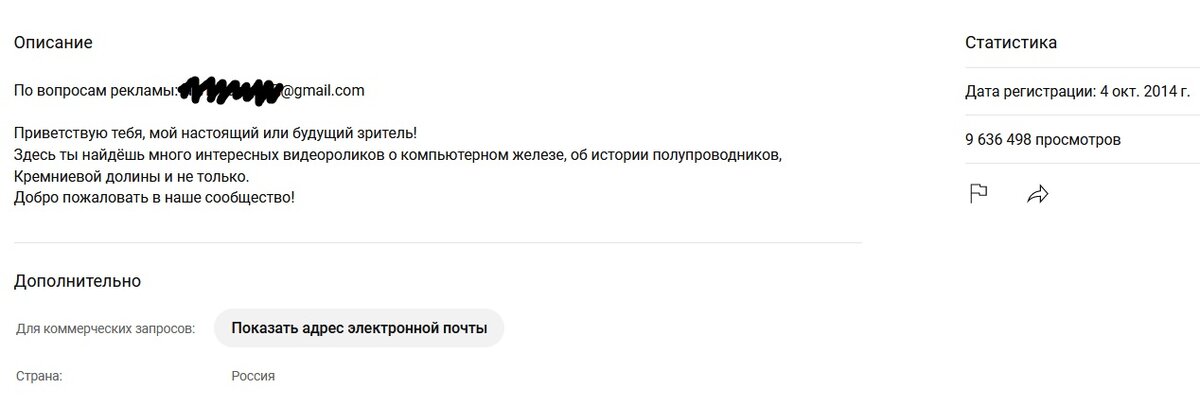Click the share arrow icon
The image size is (1200, 407).
(x=1037, y=195)
